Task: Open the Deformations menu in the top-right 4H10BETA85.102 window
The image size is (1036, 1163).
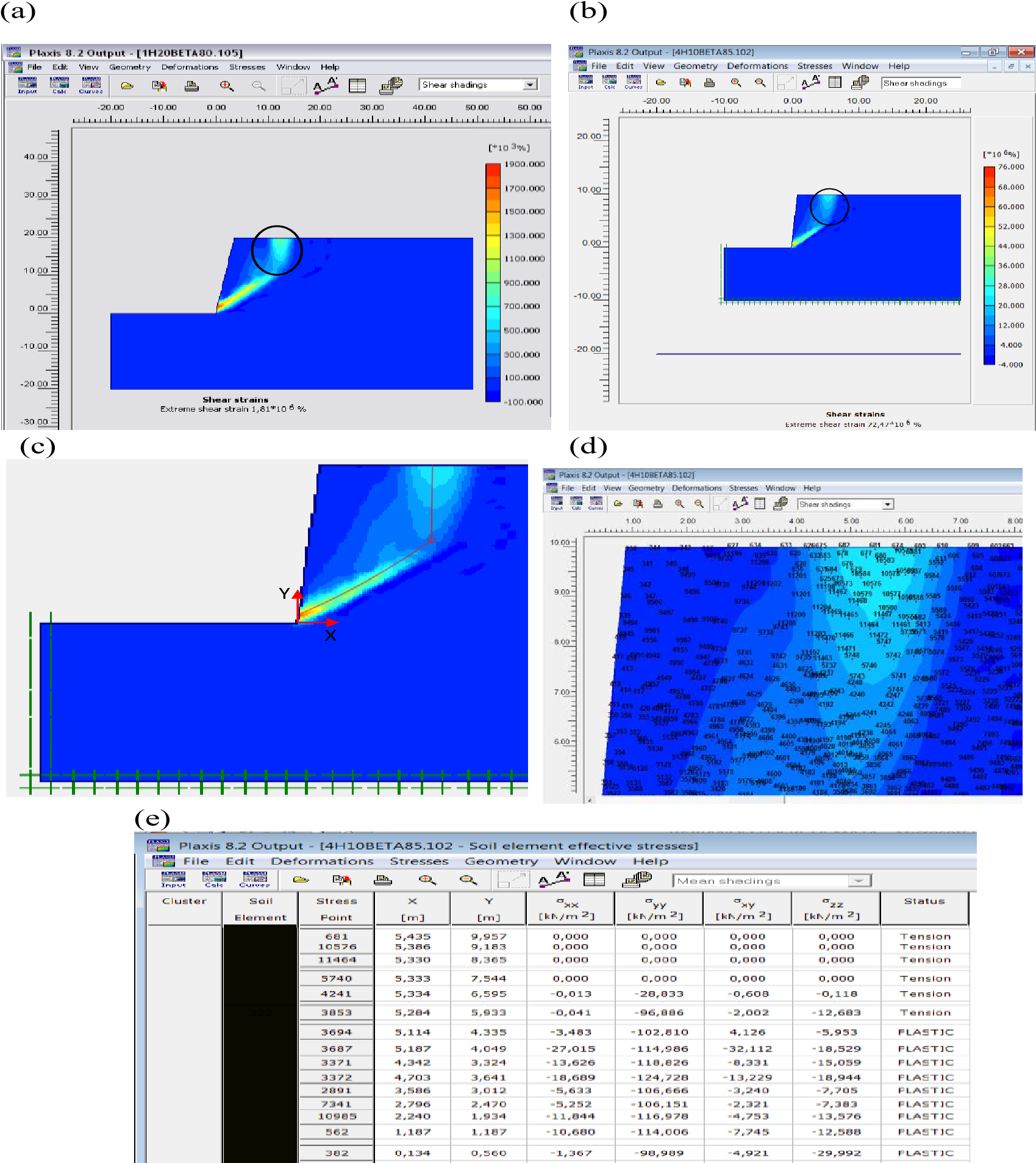Action: tap(757, 66)
